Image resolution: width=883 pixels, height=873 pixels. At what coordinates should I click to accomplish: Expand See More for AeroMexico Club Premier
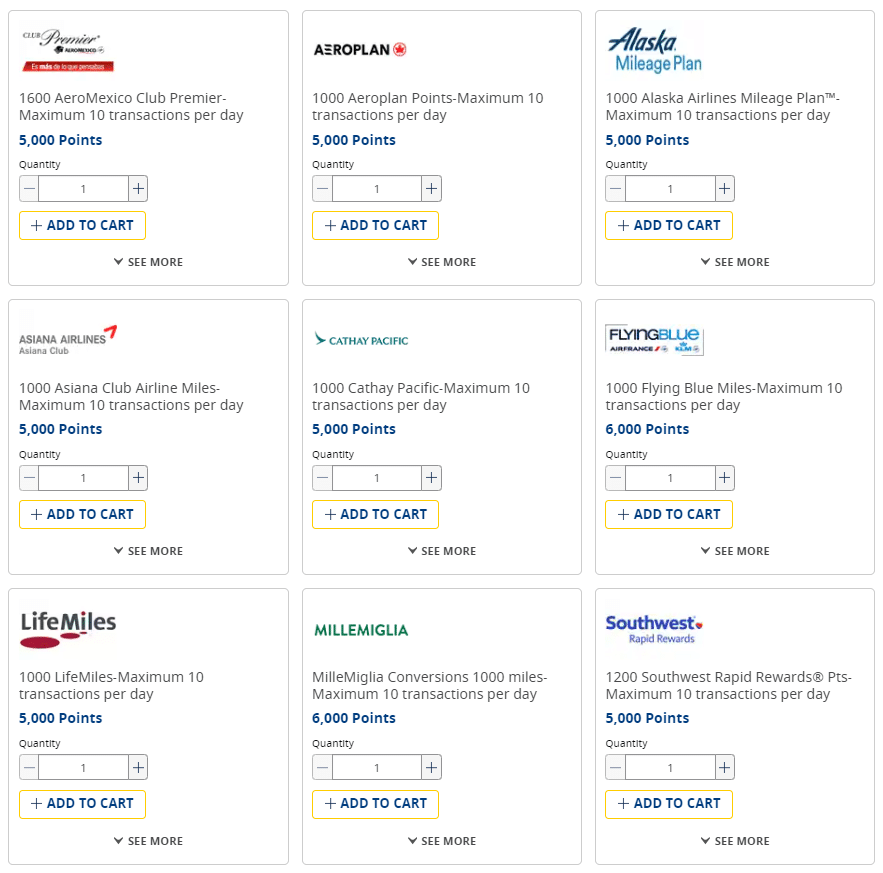pyautogui.click(x=148, y=262)
